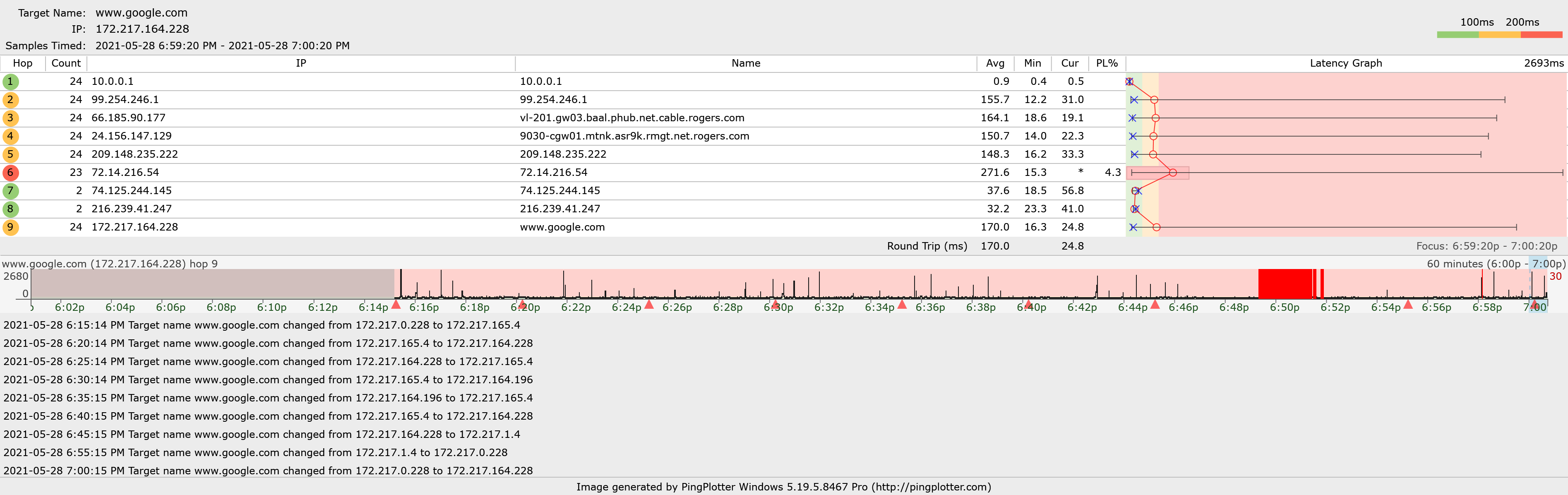Sort hops by the Avg column header
The height and width of the screenshot is (495, 1568).
click(994, 63)
